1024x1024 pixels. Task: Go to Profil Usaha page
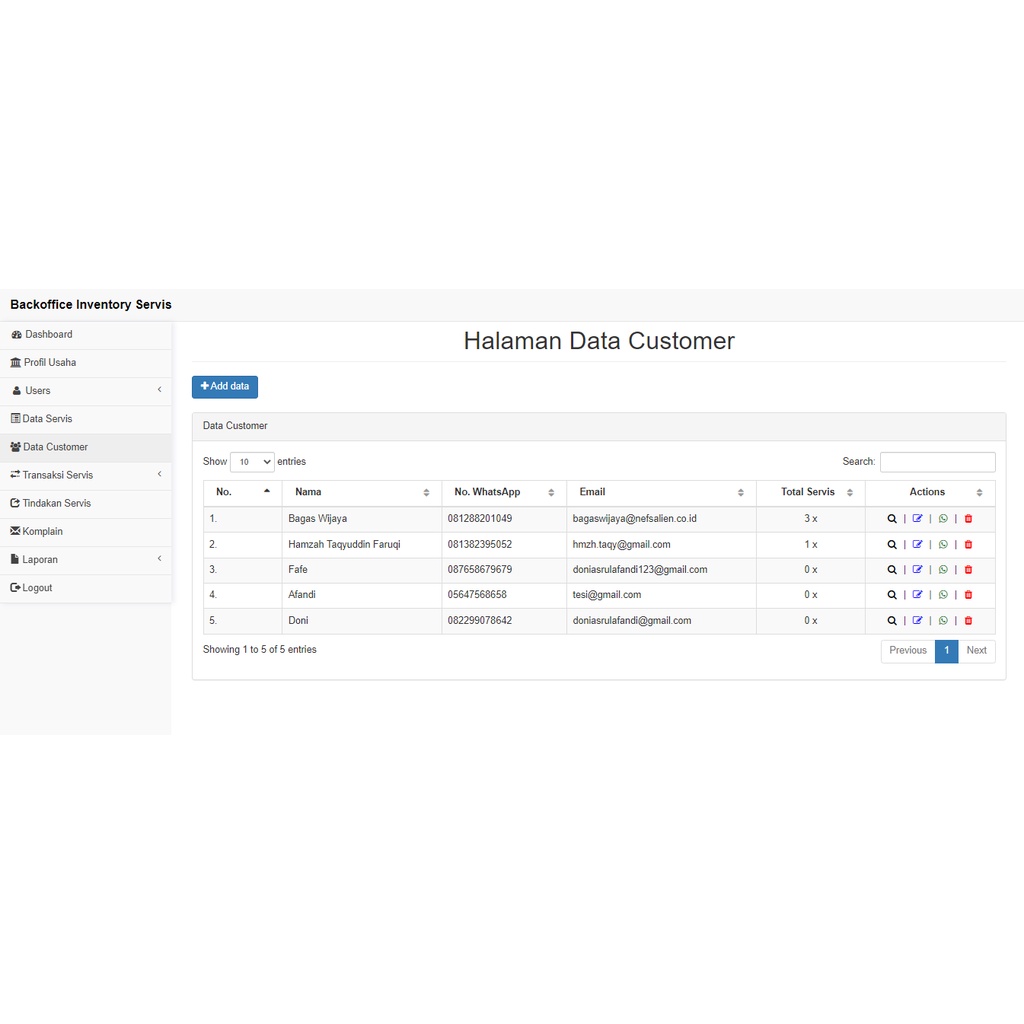click(x=86, y=362)
